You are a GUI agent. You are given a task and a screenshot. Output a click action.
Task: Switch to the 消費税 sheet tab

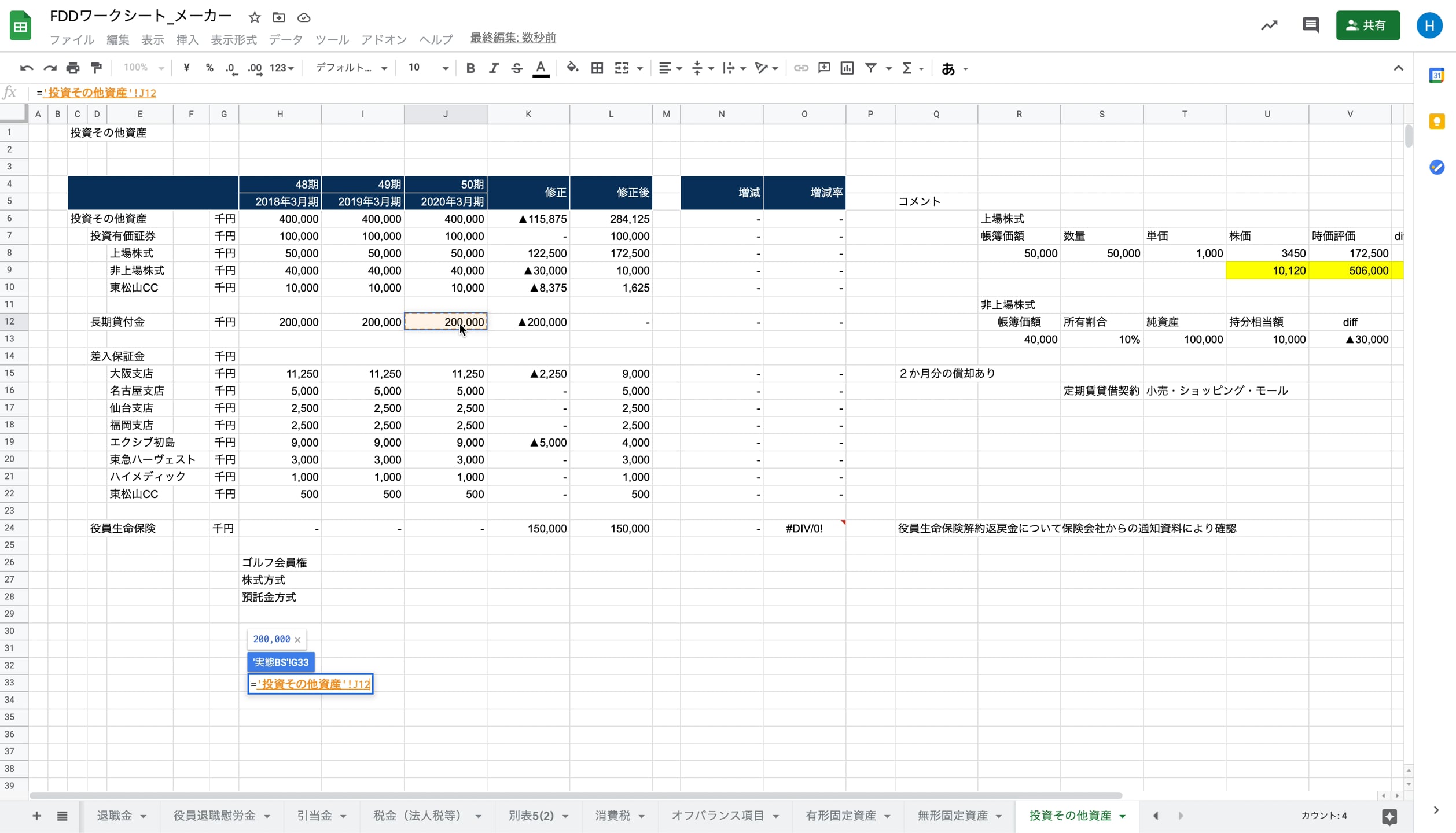coord(612,816)
